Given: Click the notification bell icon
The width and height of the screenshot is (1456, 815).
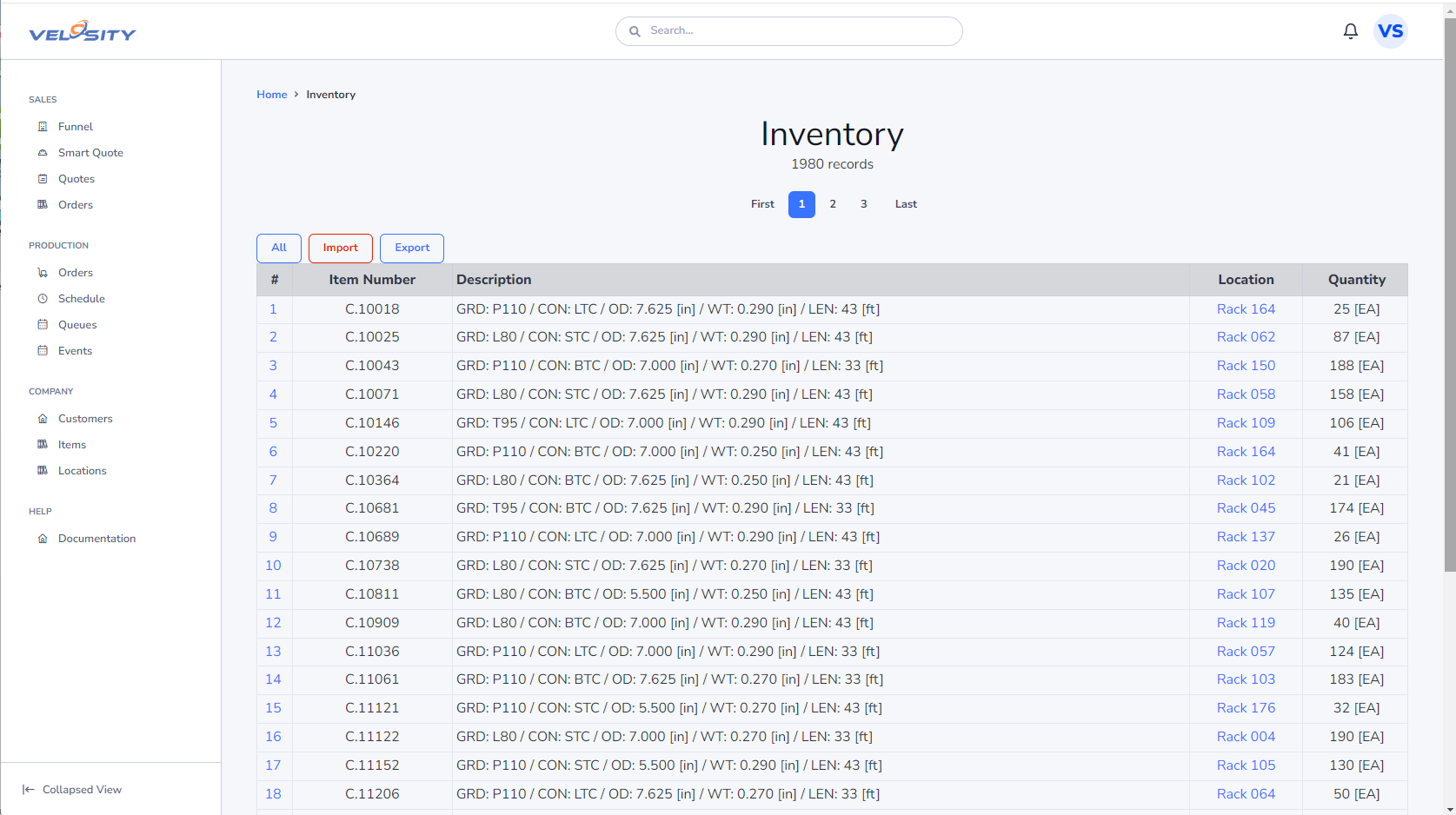Looking at the screenshot, I should click(x=1350, y=31).
